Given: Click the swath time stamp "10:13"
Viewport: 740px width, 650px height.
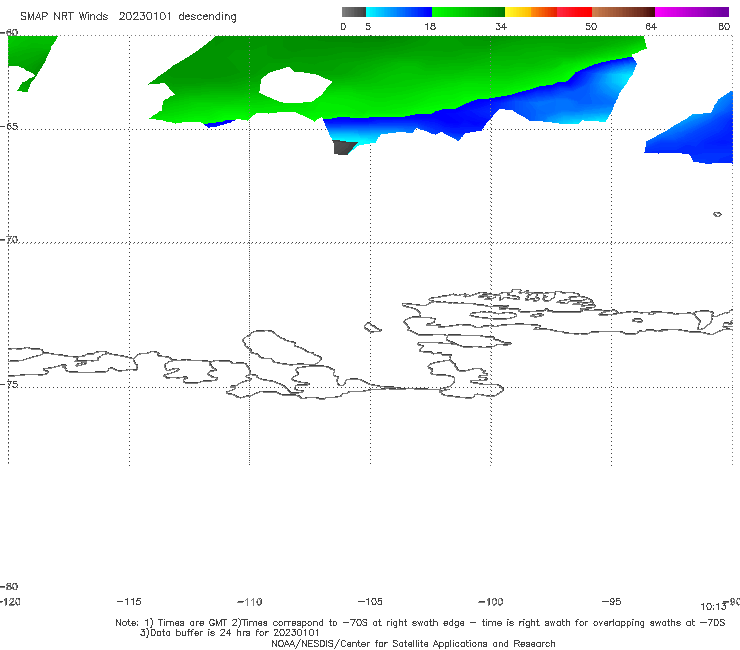Looking at the screenshot, I should [x=713, y=607].
